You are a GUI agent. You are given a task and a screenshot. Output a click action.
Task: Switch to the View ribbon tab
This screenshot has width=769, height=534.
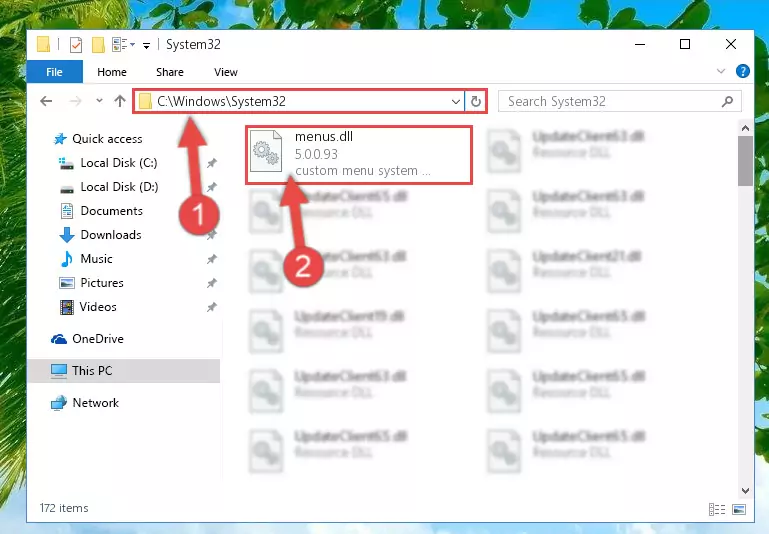226,72
